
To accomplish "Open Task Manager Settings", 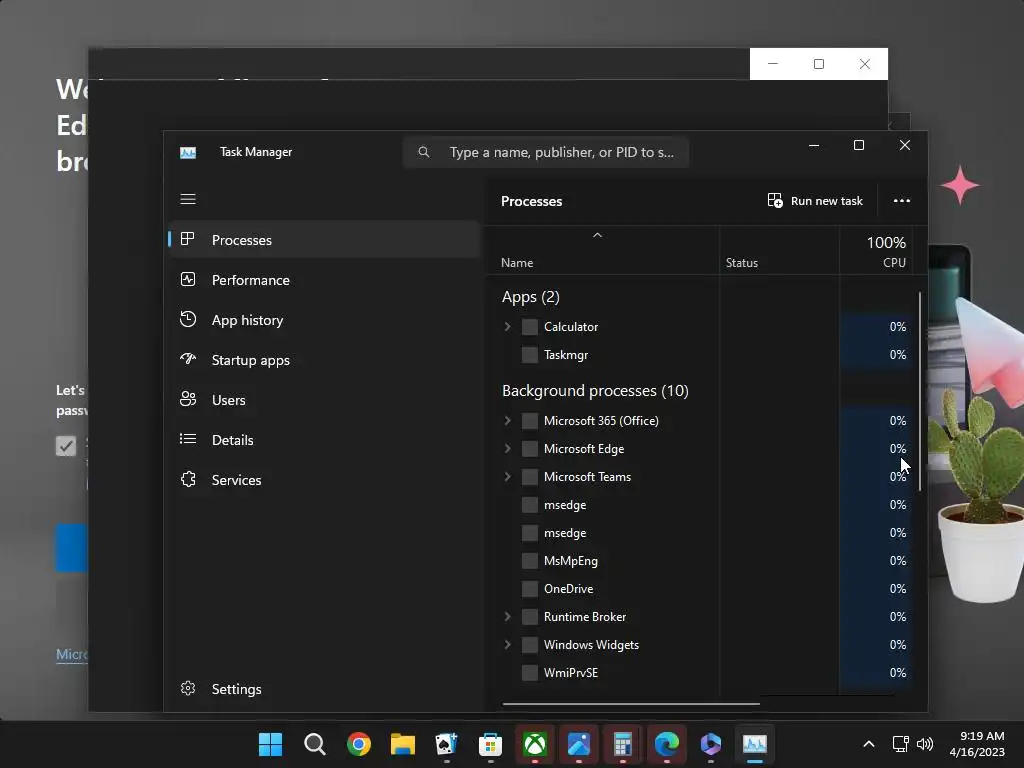I will [x=325, y=689].
